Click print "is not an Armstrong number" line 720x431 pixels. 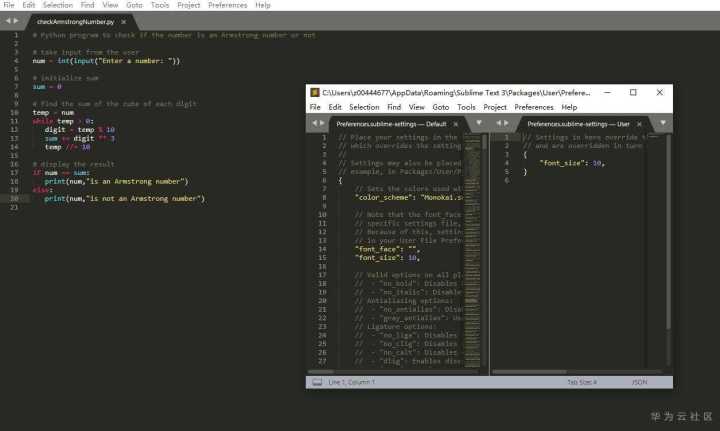tap(124, 199)
